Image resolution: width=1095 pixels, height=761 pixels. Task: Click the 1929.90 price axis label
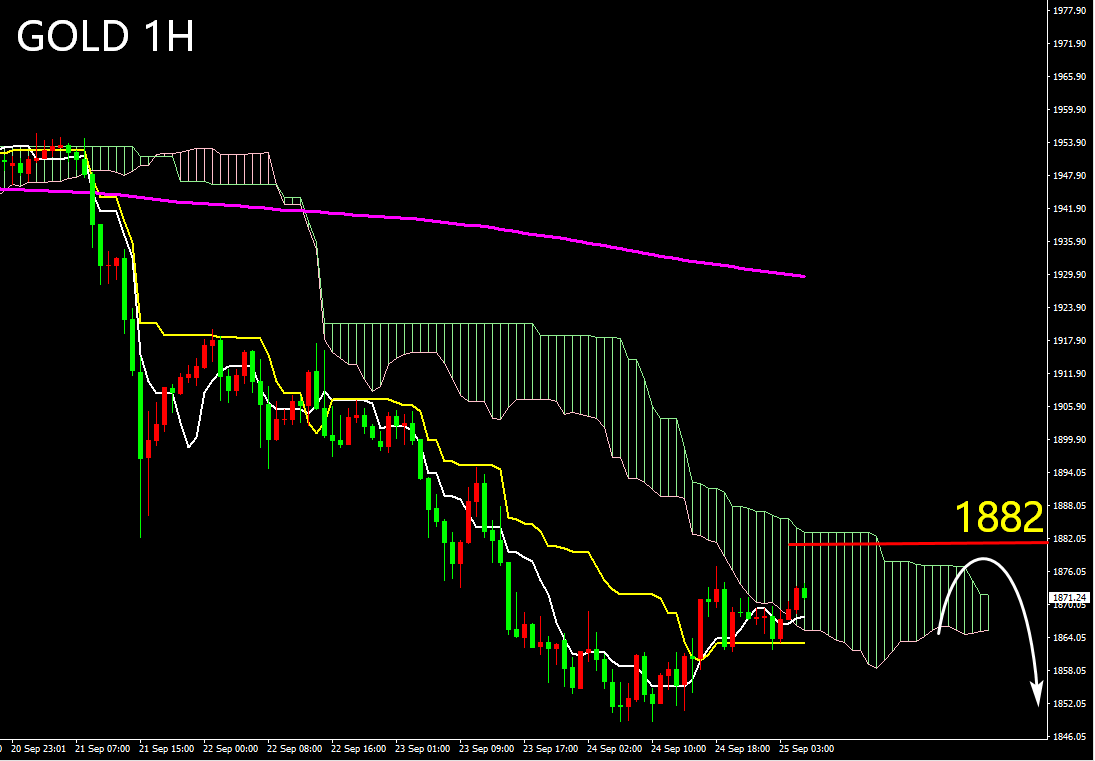coord(1069,275)
